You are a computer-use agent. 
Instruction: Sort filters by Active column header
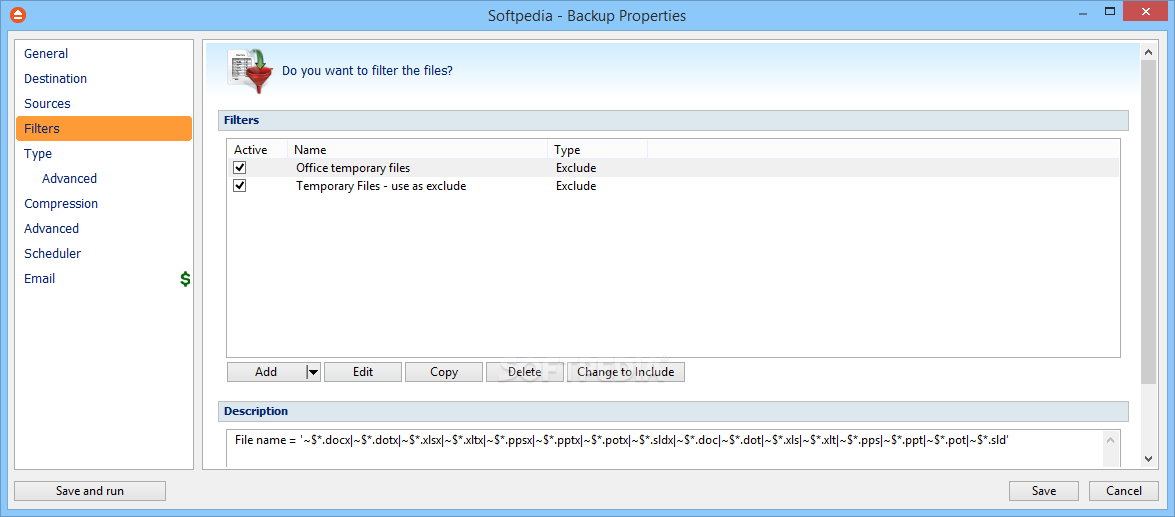[257, 150]
